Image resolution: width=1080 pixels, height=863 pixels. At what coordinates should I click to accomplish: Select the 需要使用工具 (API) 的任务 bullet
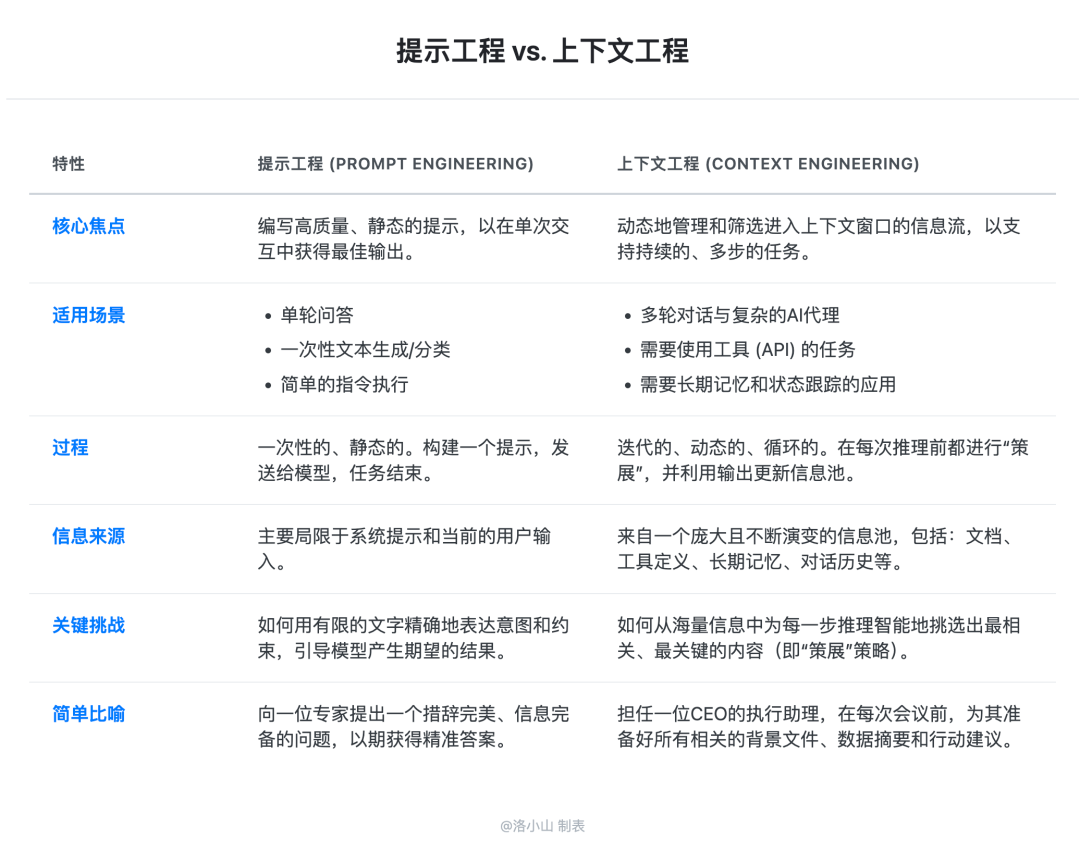click(747, 350)
